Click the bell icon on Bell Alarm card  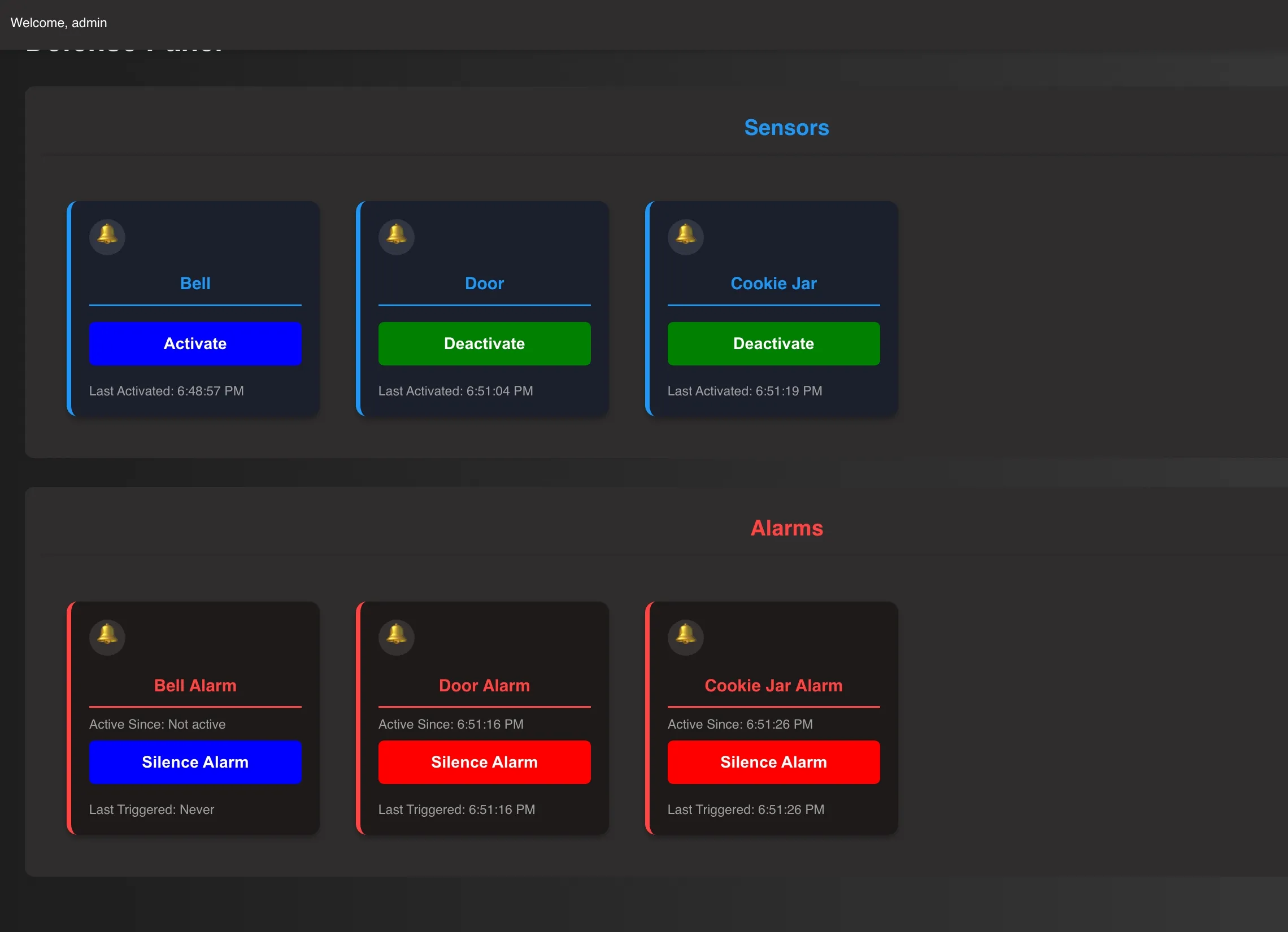(107, 637)
